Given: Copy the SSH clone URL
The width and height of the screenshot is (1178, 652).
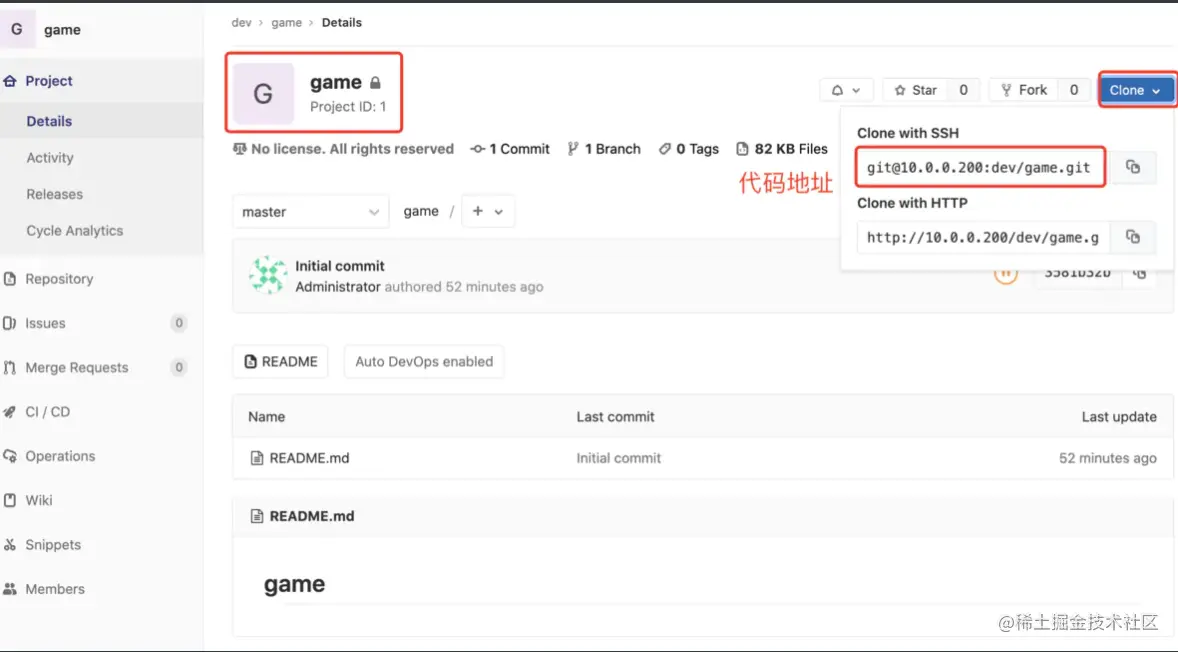Looking at the screenshot, I should (1133, 168).
